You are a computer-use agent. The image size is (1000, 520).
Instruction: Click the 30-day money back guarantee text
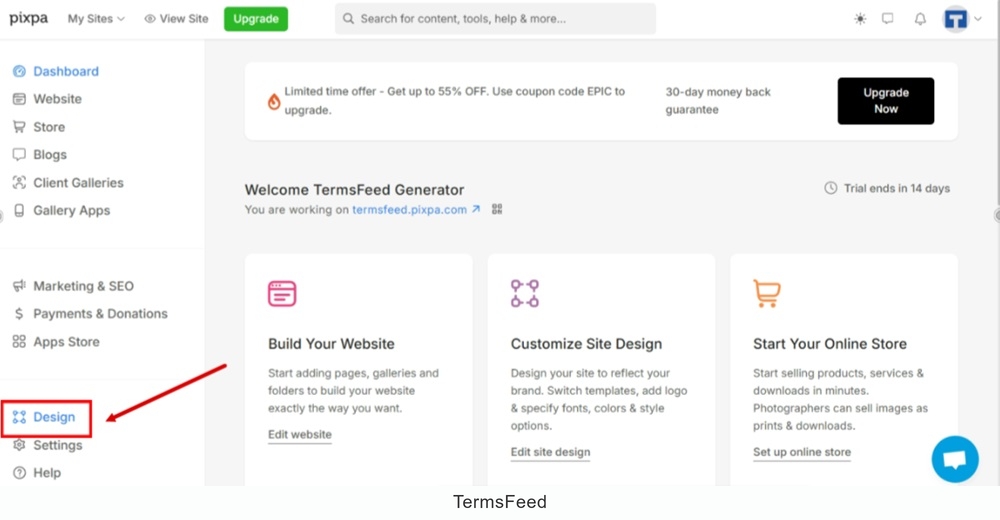(x=718, y=101)
